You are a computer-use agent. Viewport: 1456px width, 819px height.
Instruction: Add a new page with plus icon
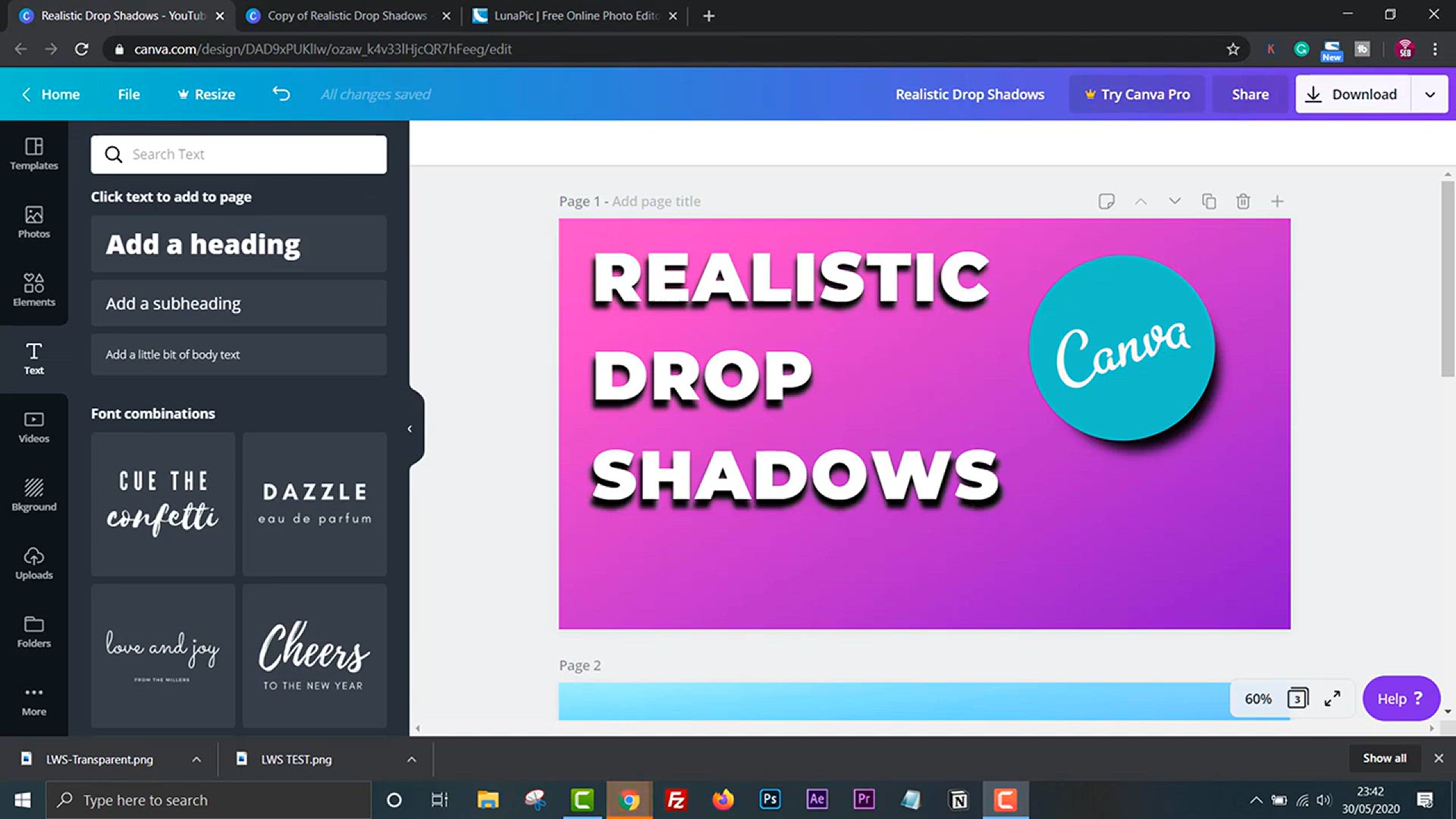[x=1277, y=201]
